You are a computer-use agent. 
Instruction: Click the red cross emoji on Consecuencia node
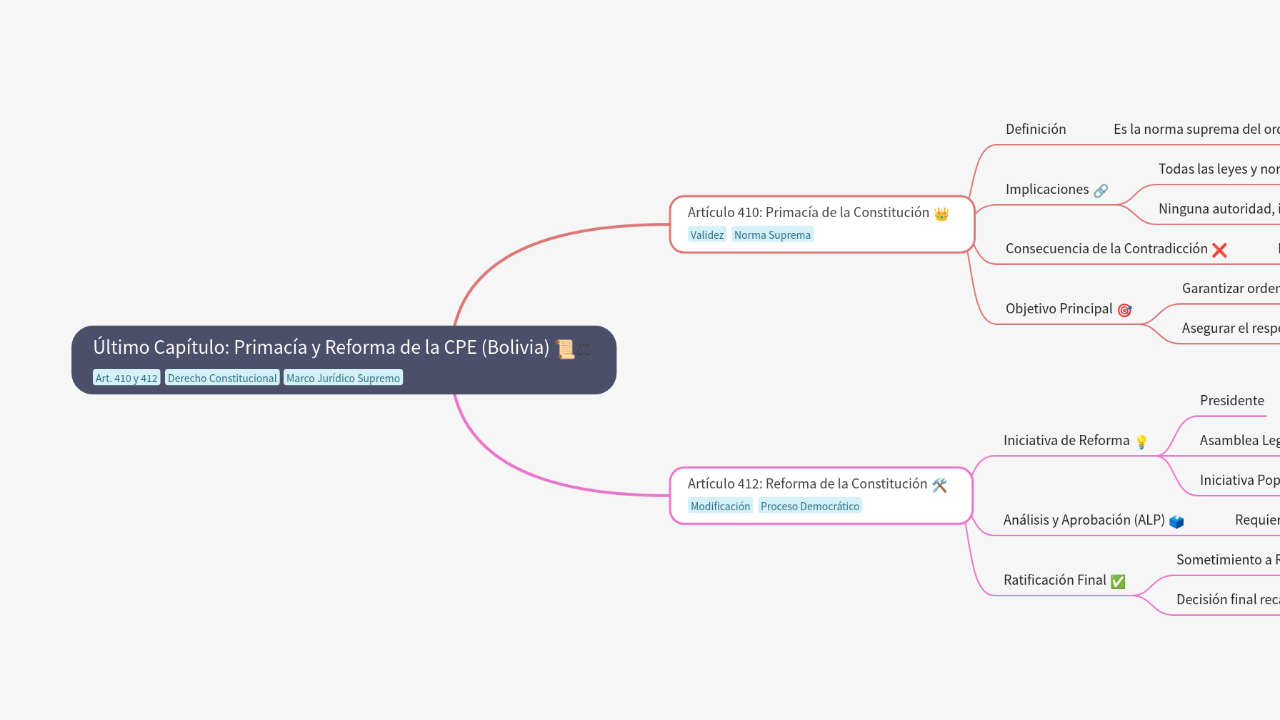(x=1220, y=250)
